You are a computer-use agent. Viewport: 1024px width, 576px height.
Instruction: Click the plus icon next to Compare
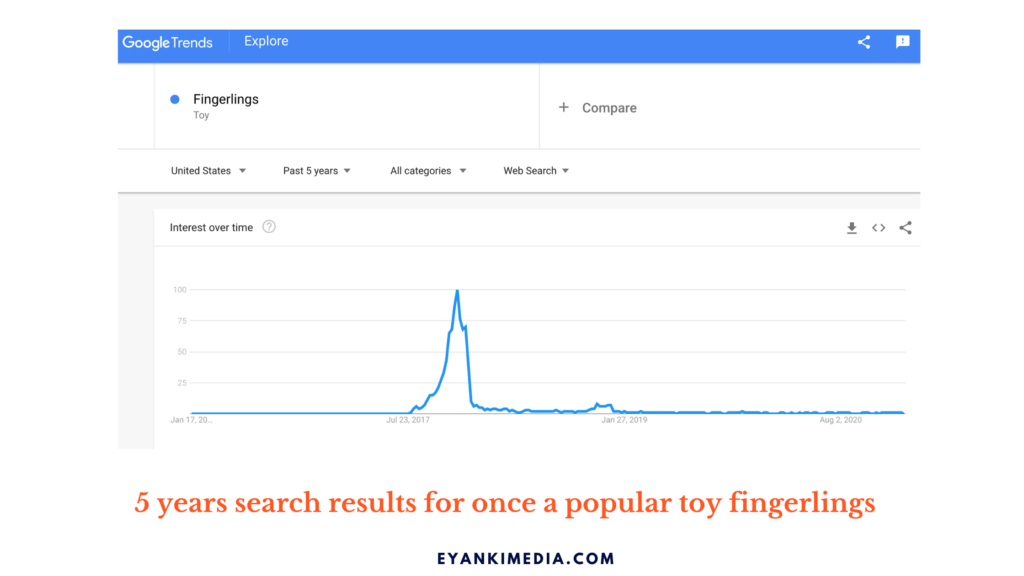click(564, 107)
